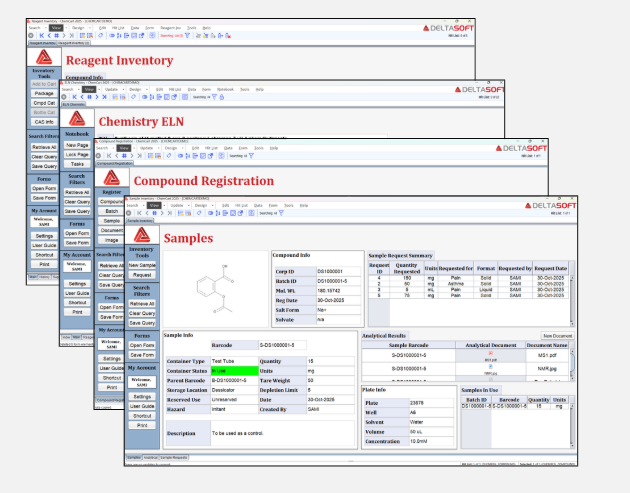Click Analytical Results table scrollbar
The image size is (630, 493).
[x=572, y=365]
